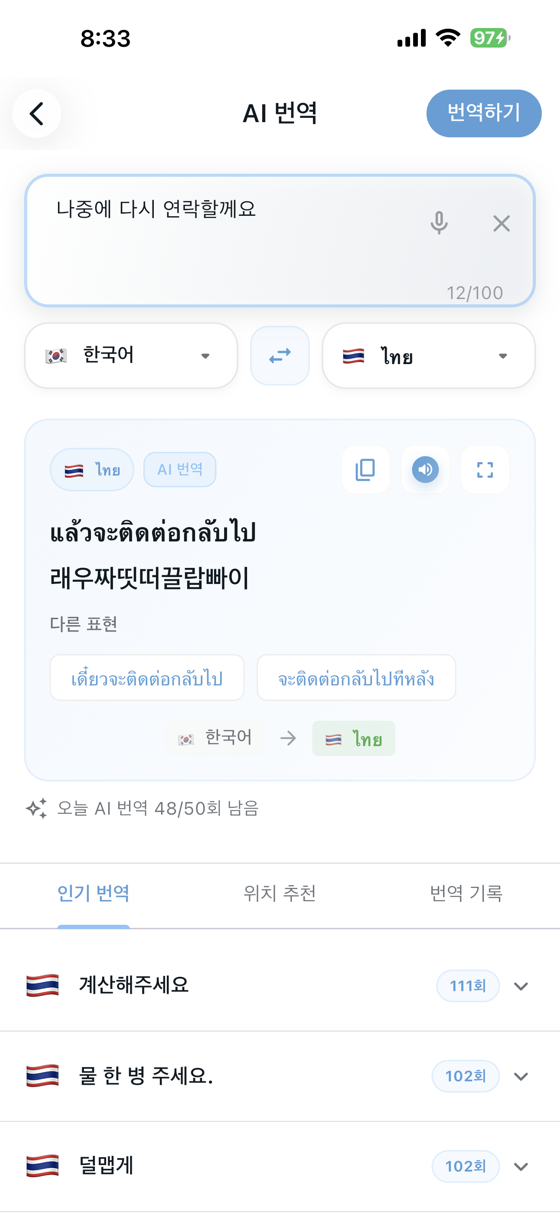Image resolution: width=560 pixels, height=1213 pixels.
Task: Tap Thai flag beside 계산해주세요
Action: coord(42,986)
